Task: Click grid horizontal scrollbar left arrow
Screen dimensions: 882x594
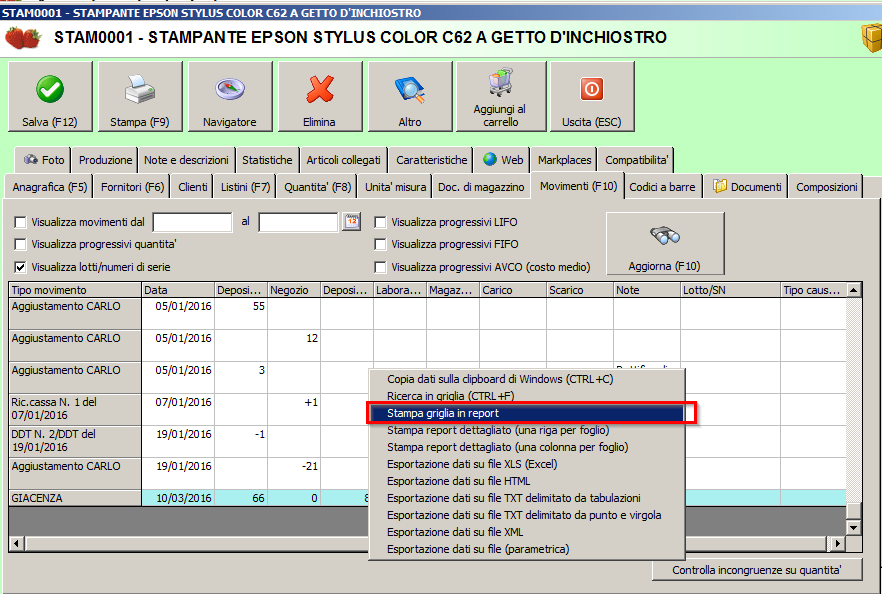Action: click(17, 543)
